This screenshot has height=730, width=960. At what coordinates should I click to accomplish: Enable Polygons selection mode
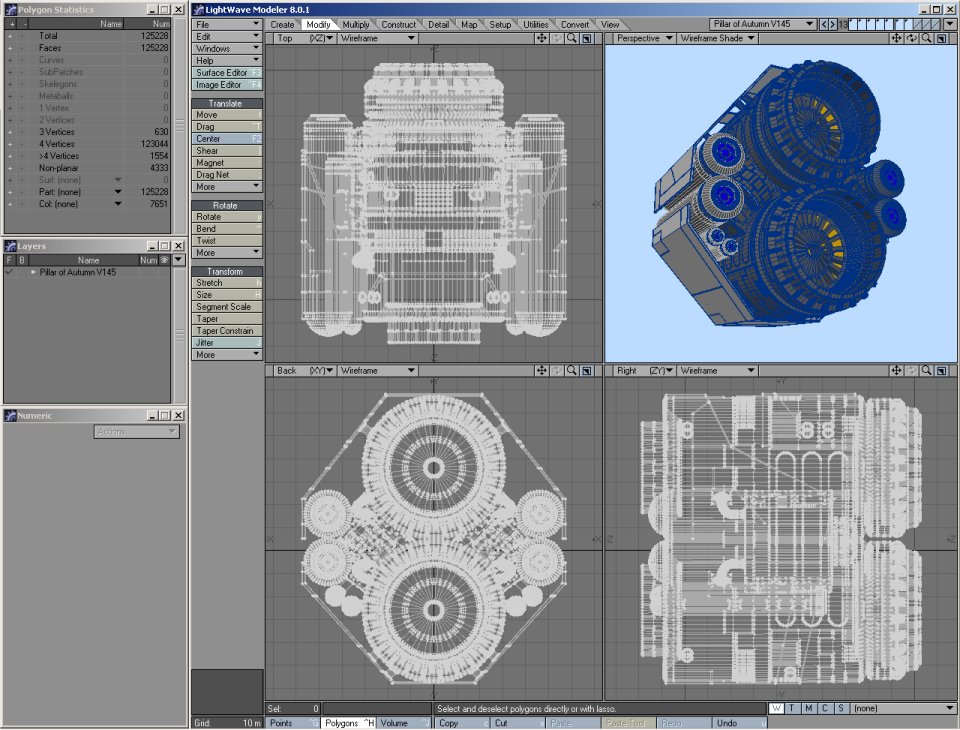click(x=348, y=723)
